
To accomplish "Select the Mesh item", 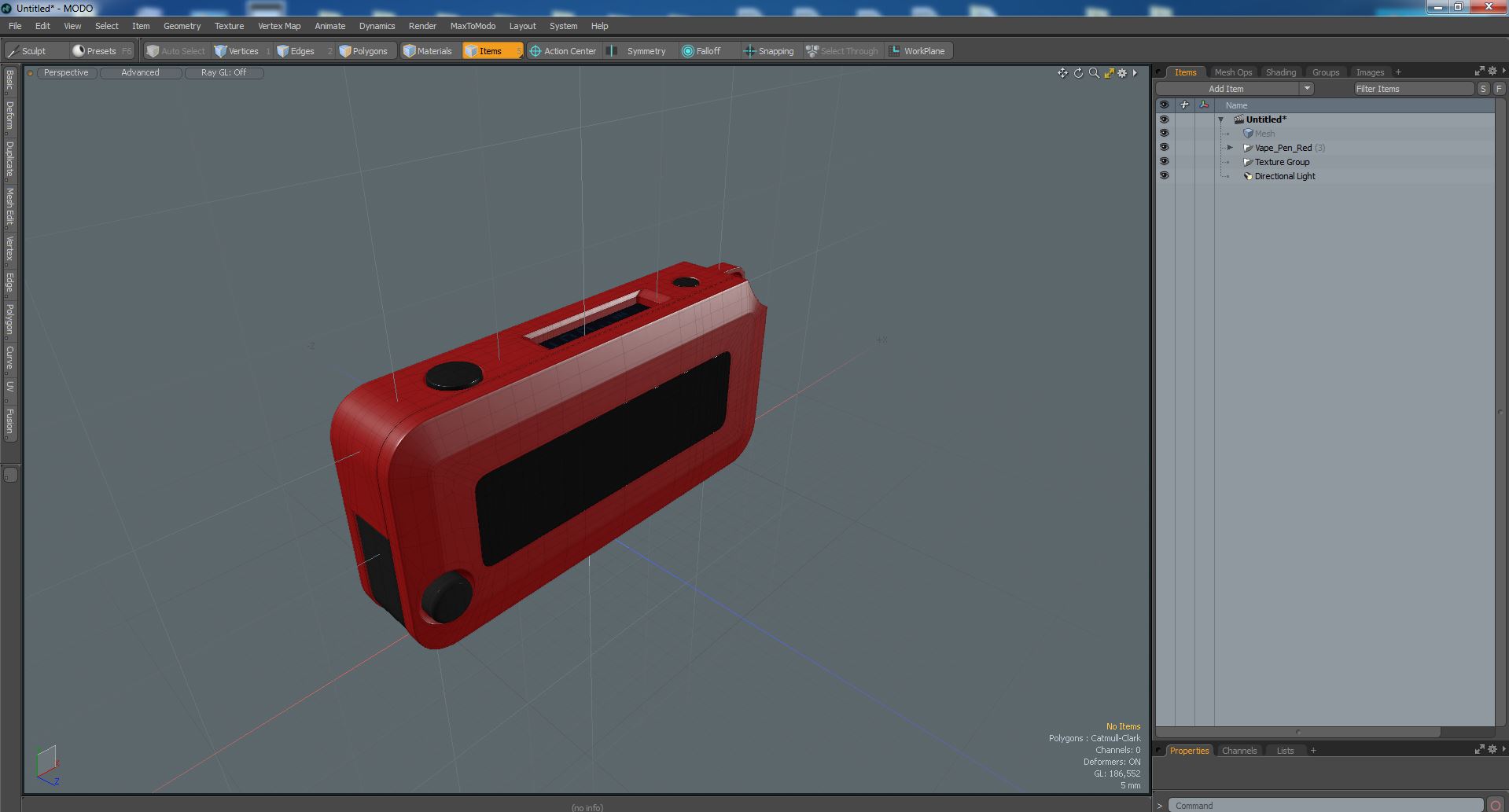I will (x=1264, y=134).
